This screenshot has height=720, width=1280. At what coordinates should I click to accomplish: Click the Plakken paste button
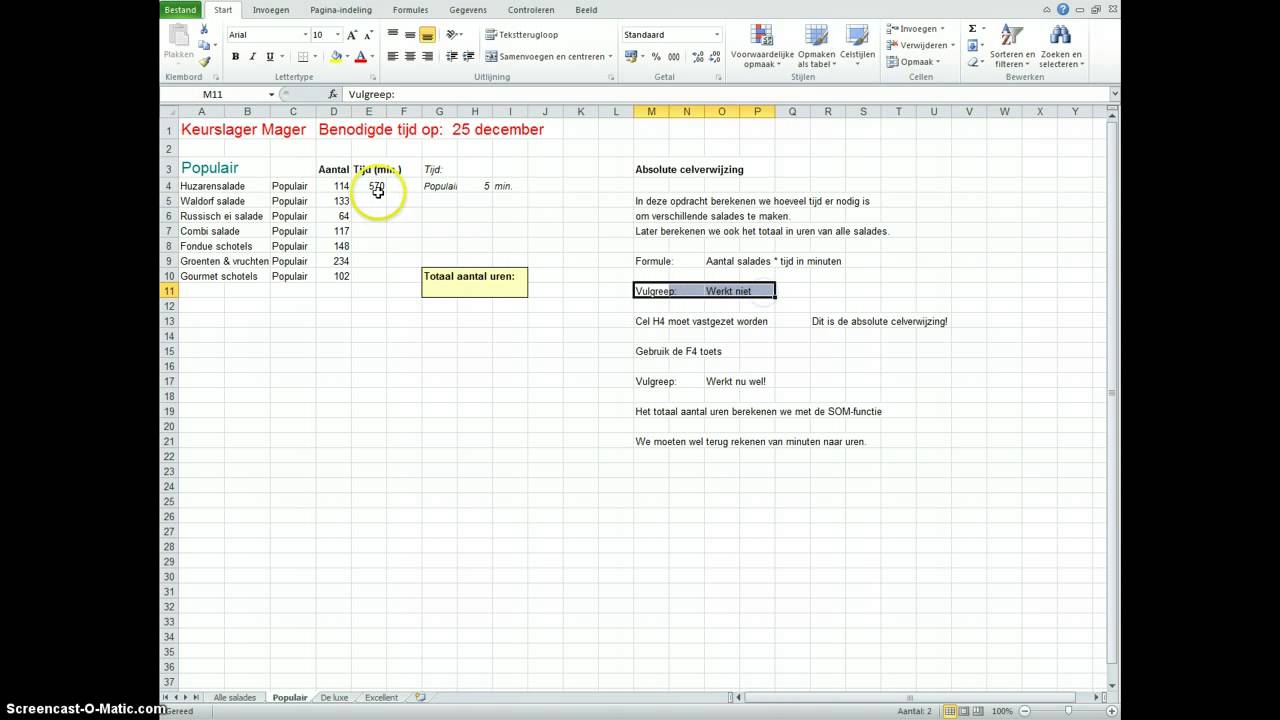coord(179,44)
